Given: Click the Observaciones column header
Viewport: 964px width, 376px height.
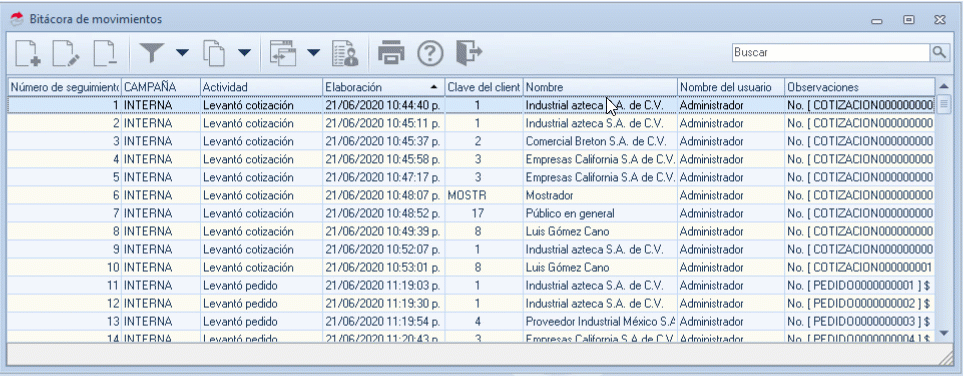Looking at the screenshot, I should (x=859, y=87).
